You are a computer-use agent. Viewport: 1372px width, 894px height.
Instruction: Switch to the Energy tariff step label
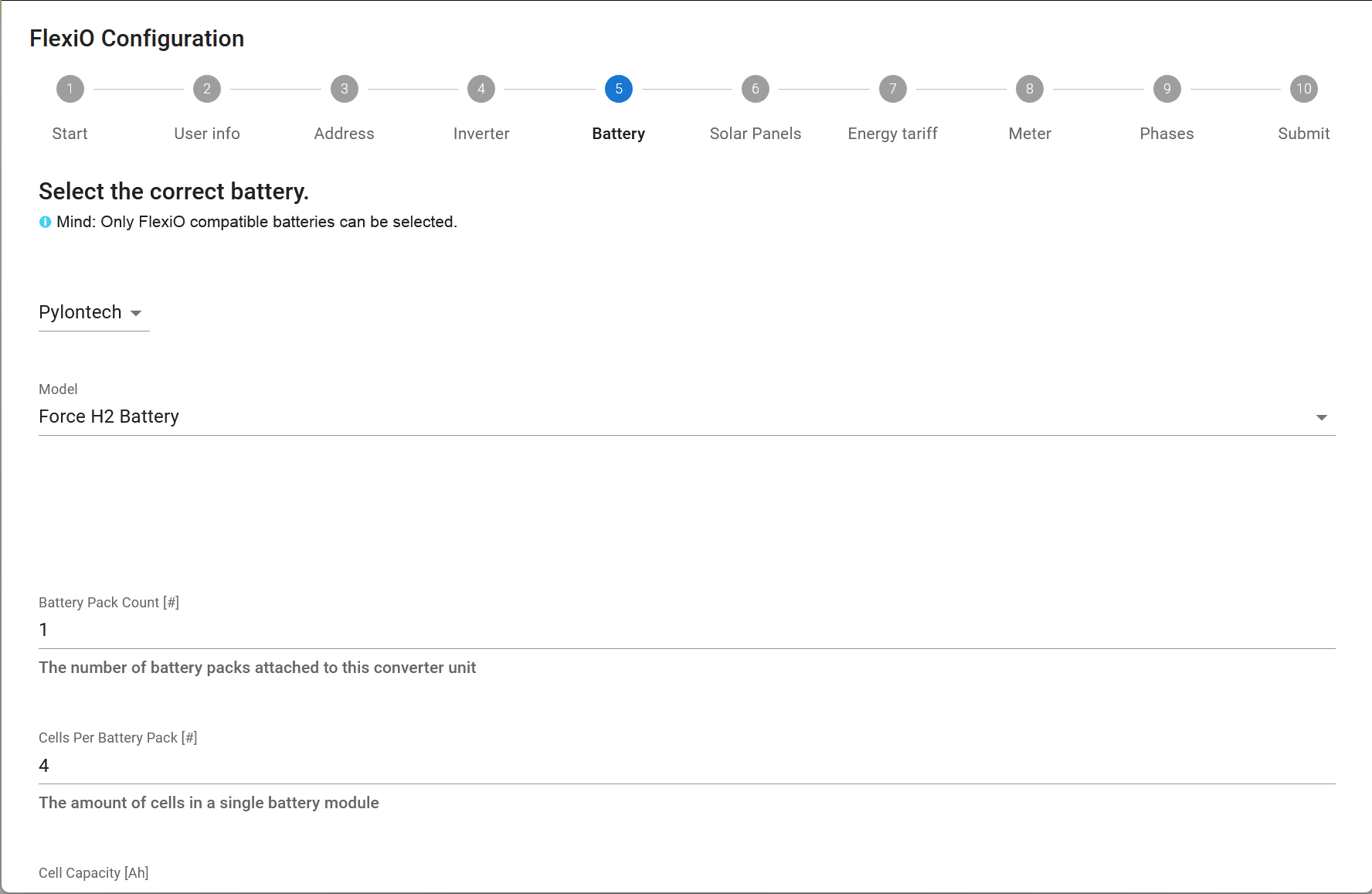point(892,134)
